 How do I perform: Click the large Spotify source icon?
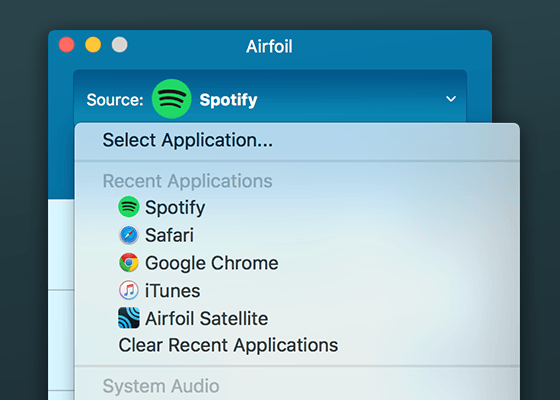pos(172,99)
